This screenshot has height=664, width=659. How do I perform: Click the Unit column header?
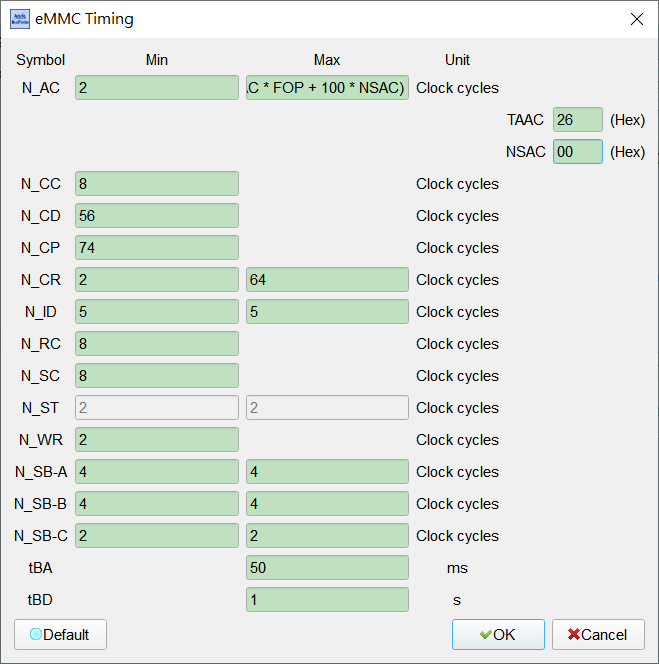(457, 60)
